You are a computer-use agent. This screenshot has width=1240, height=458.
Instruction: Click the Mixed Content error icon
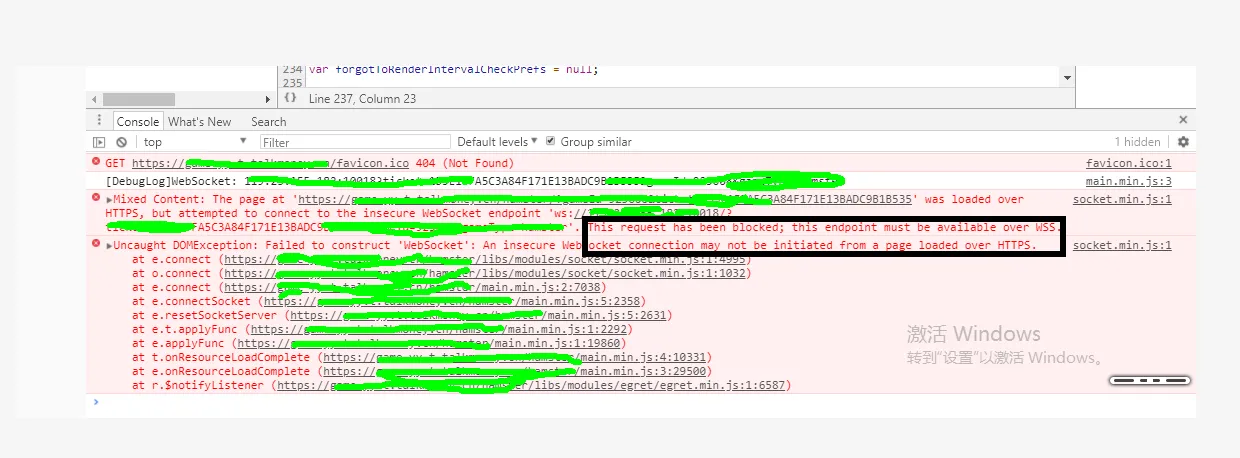pos(97,197)
